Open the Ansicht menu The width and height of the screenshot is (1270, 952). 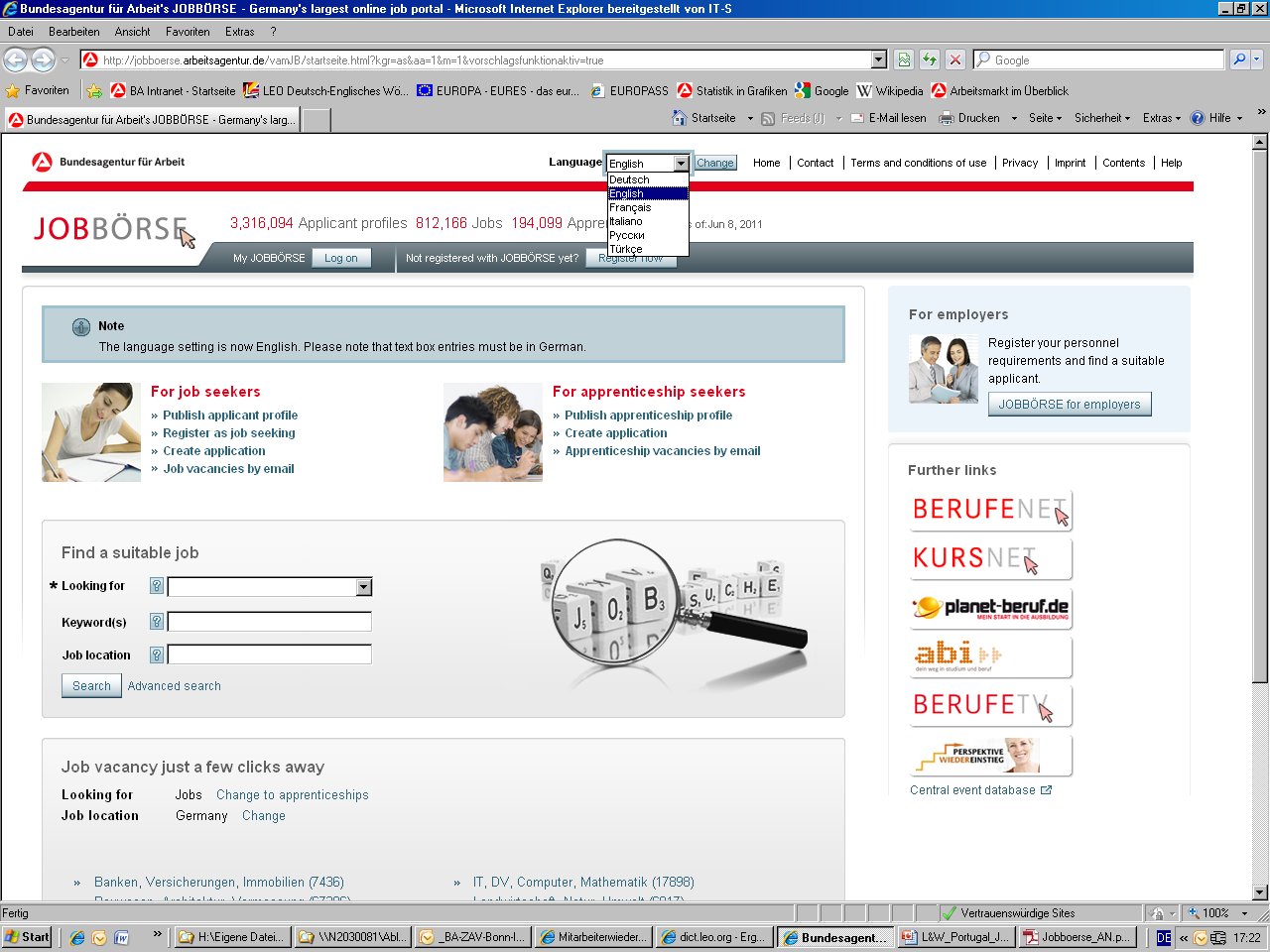click(x=132, y=32)
